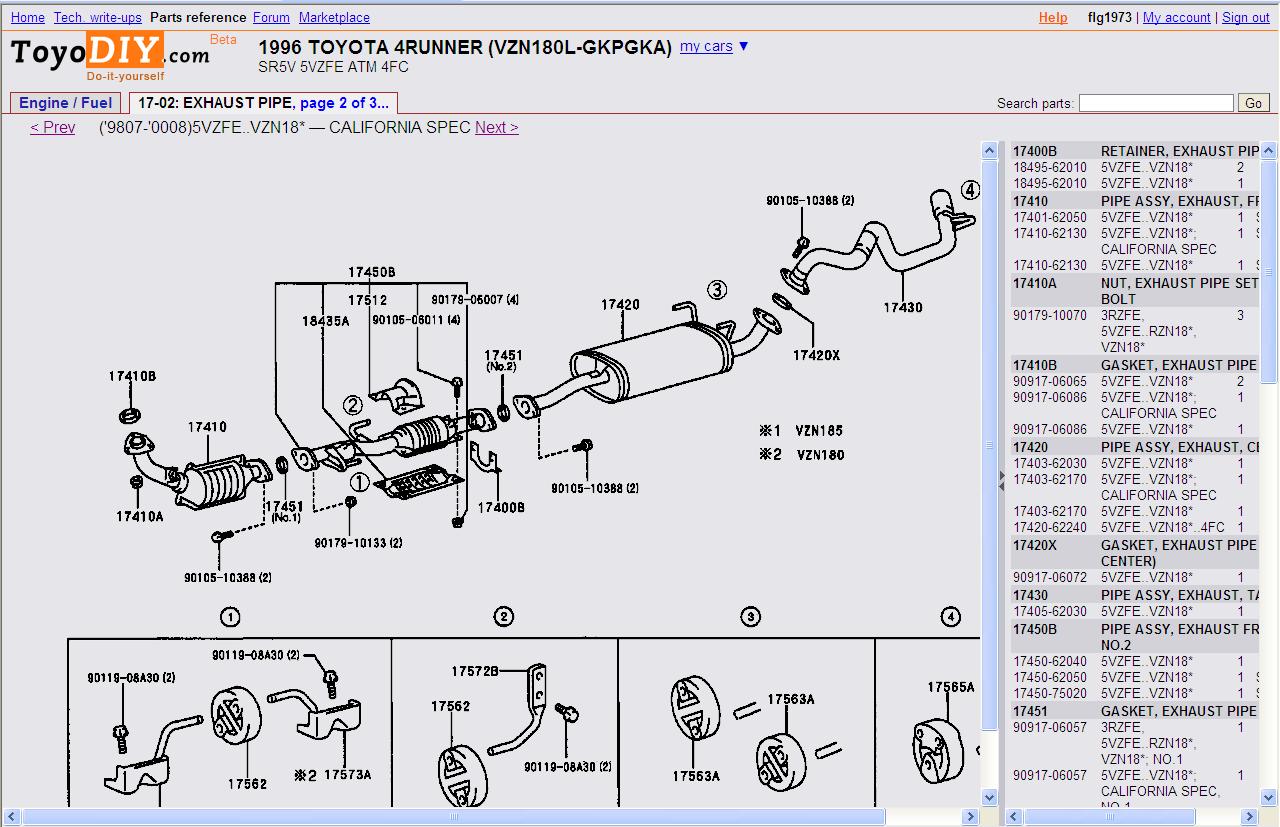The height and width of the screenshot is (827, 1280).
Task: Open the Home link
Action: [x=27, y=18]
